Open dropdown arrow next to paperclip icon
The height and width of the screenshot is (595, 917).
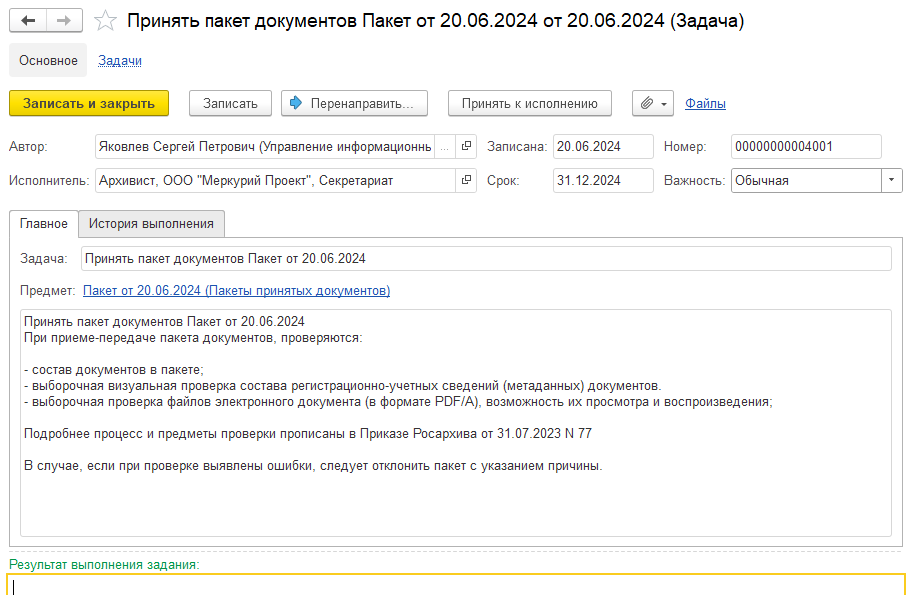[x=664, y=104]
